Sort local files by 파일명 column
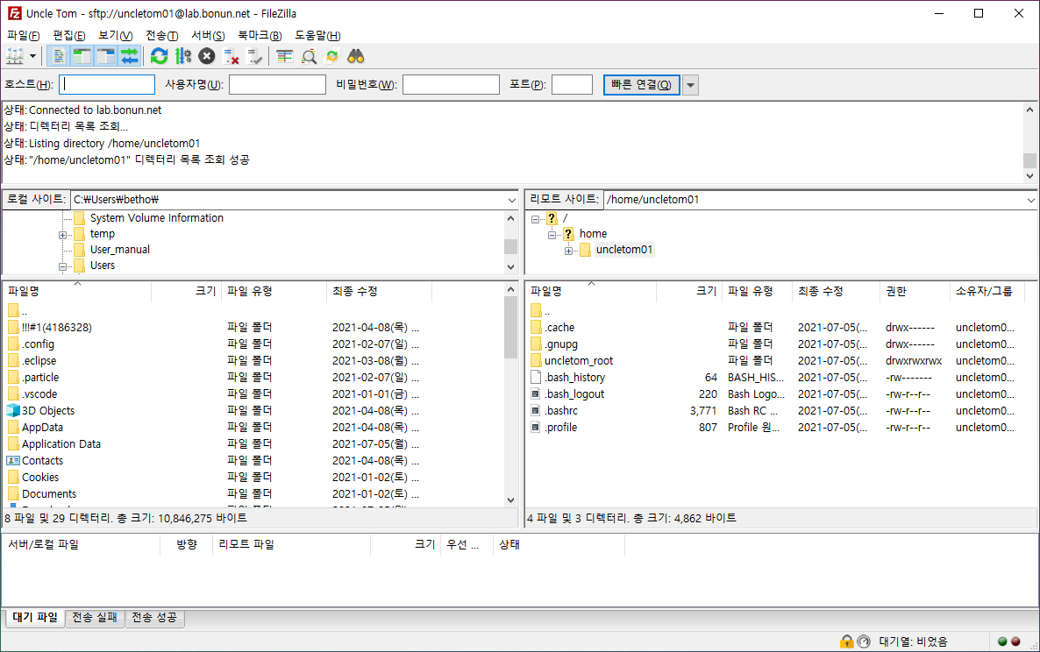Viewport: 1040px width, 652px height. coord(77,291)
